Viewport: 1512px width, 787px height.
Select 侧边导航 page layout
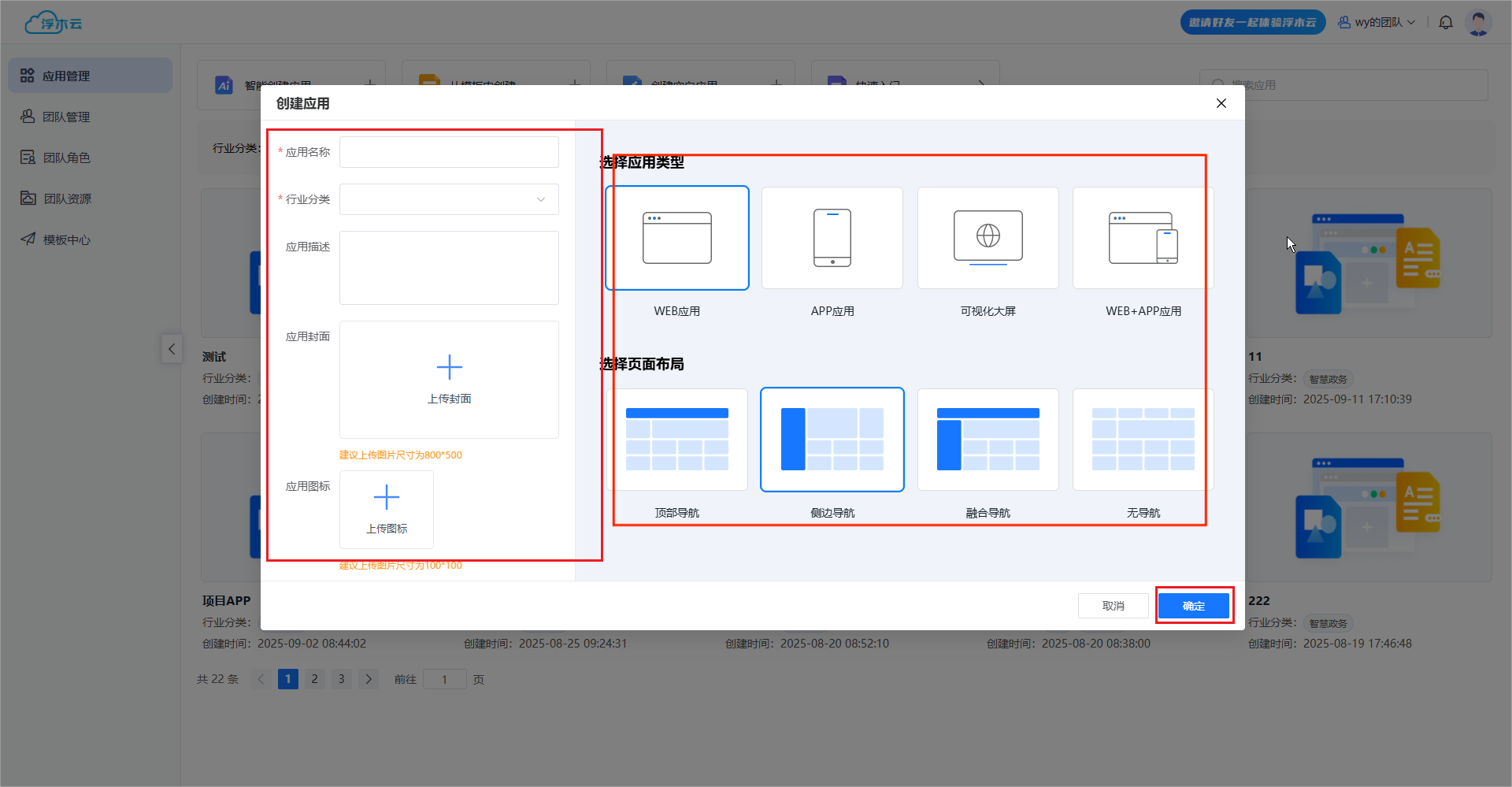pos(832,439)
